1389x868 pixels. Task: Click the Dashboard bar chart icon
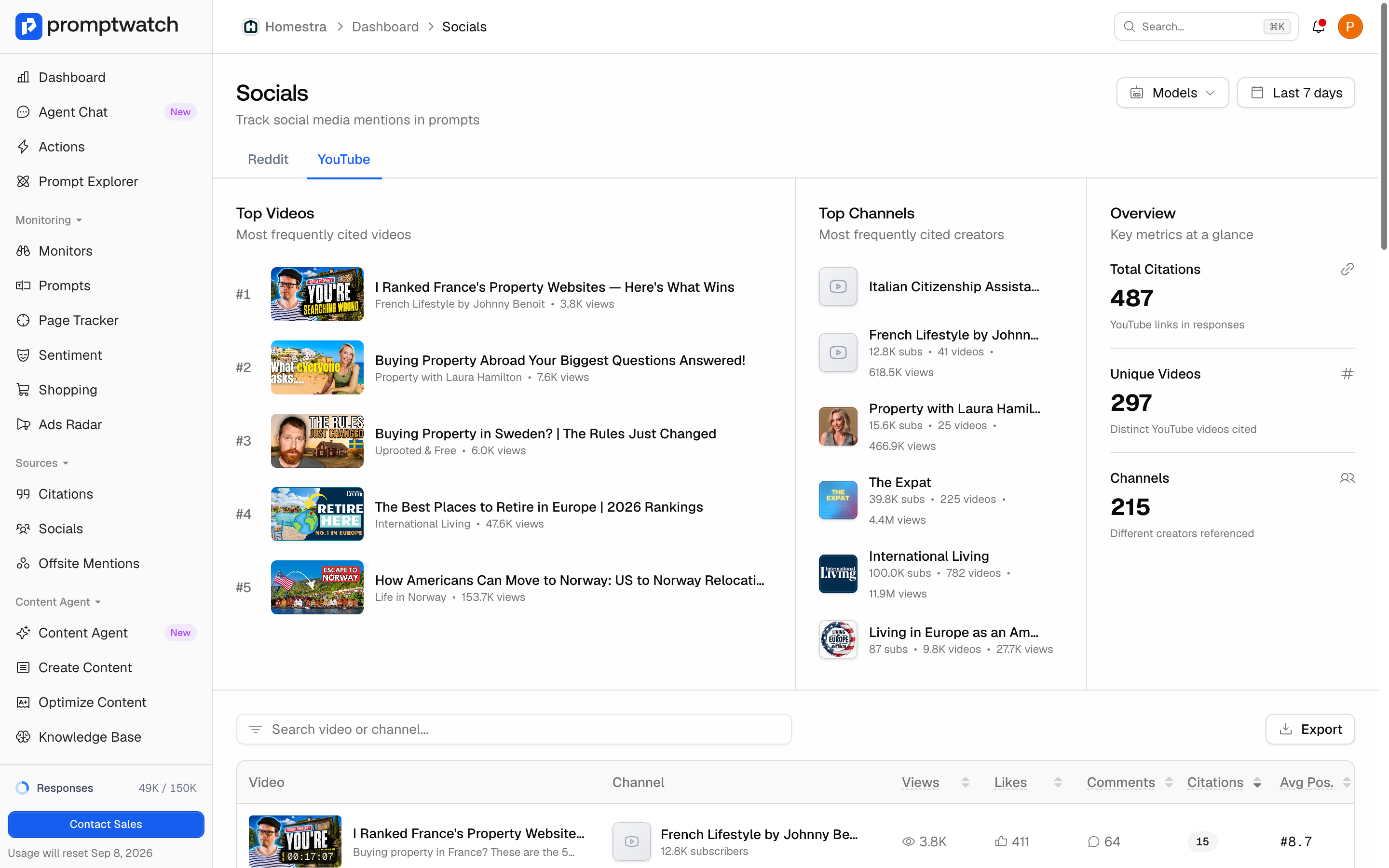click(x=24, y=77)
